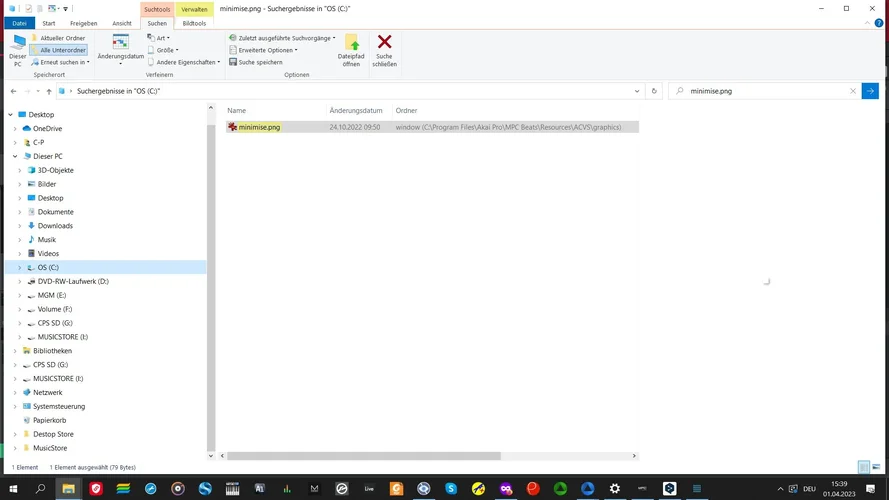Open the Windows Start button
The width and height of the screenshot is (889, 500).
(13, 489)
